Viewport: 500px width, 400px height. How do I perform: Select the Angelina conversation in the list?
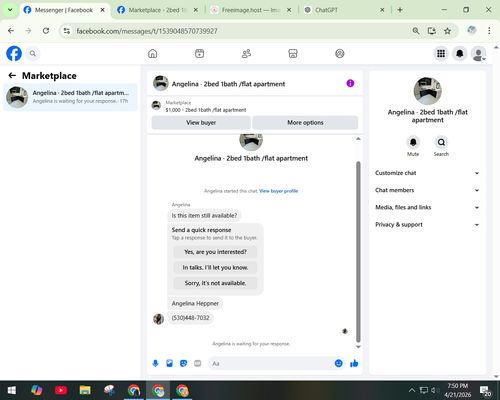(70, 97)
